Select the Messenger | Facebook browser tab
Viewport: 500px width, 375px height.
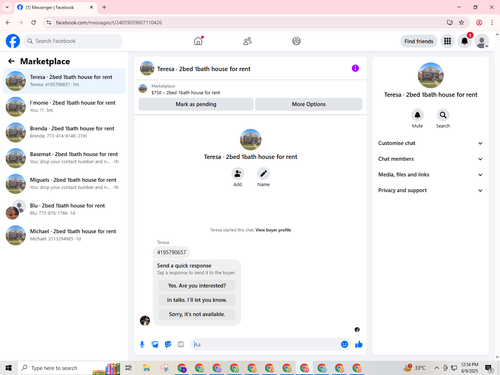coord(55,7)
